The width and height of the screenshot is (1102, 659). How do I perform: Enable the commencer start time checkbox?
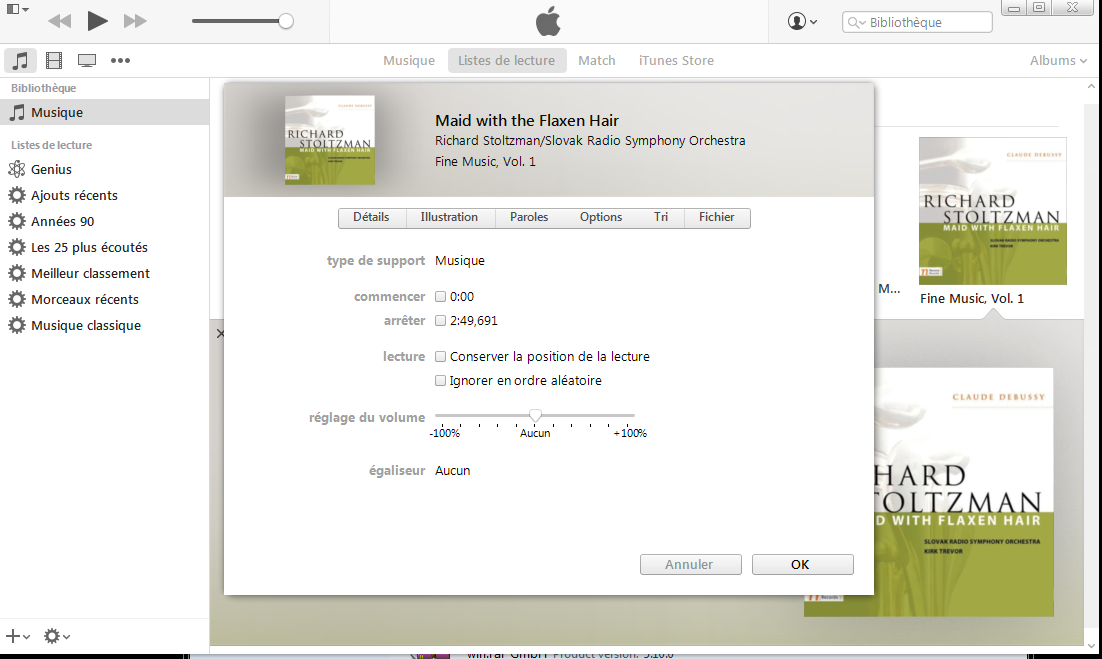[441, 296]
